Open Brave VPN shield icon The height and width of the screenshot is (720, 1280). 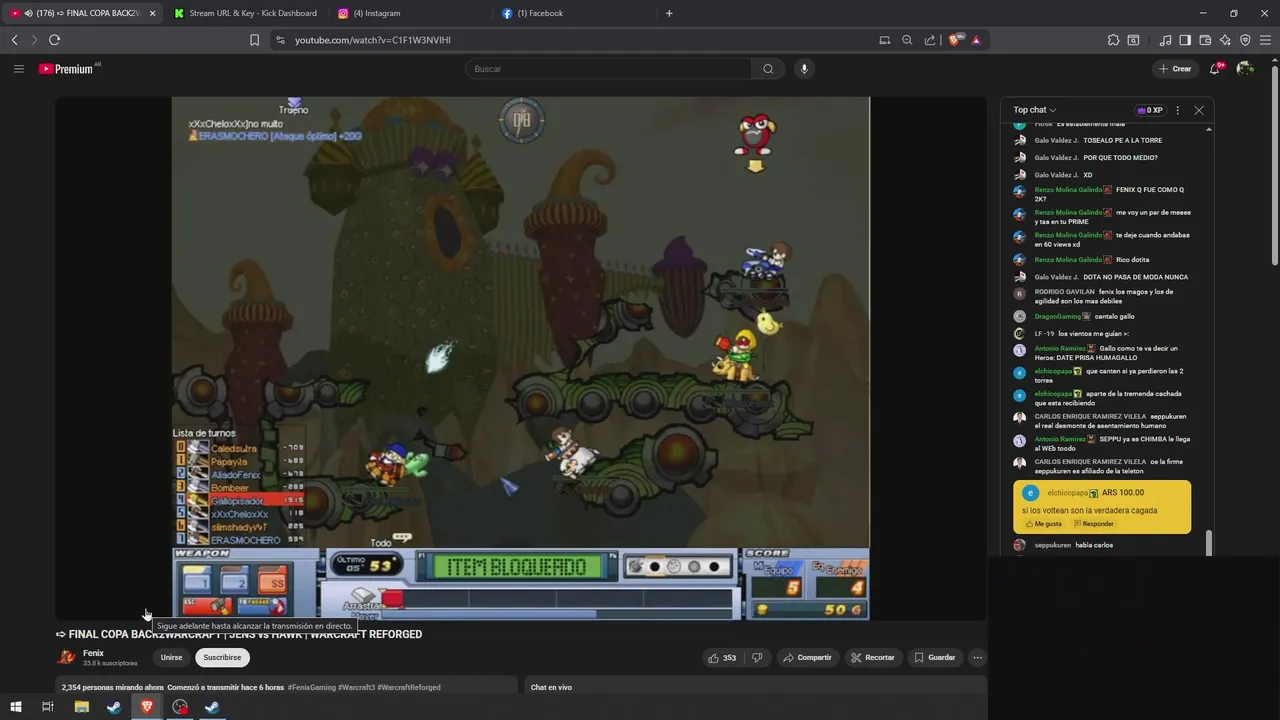[1245, 40]
